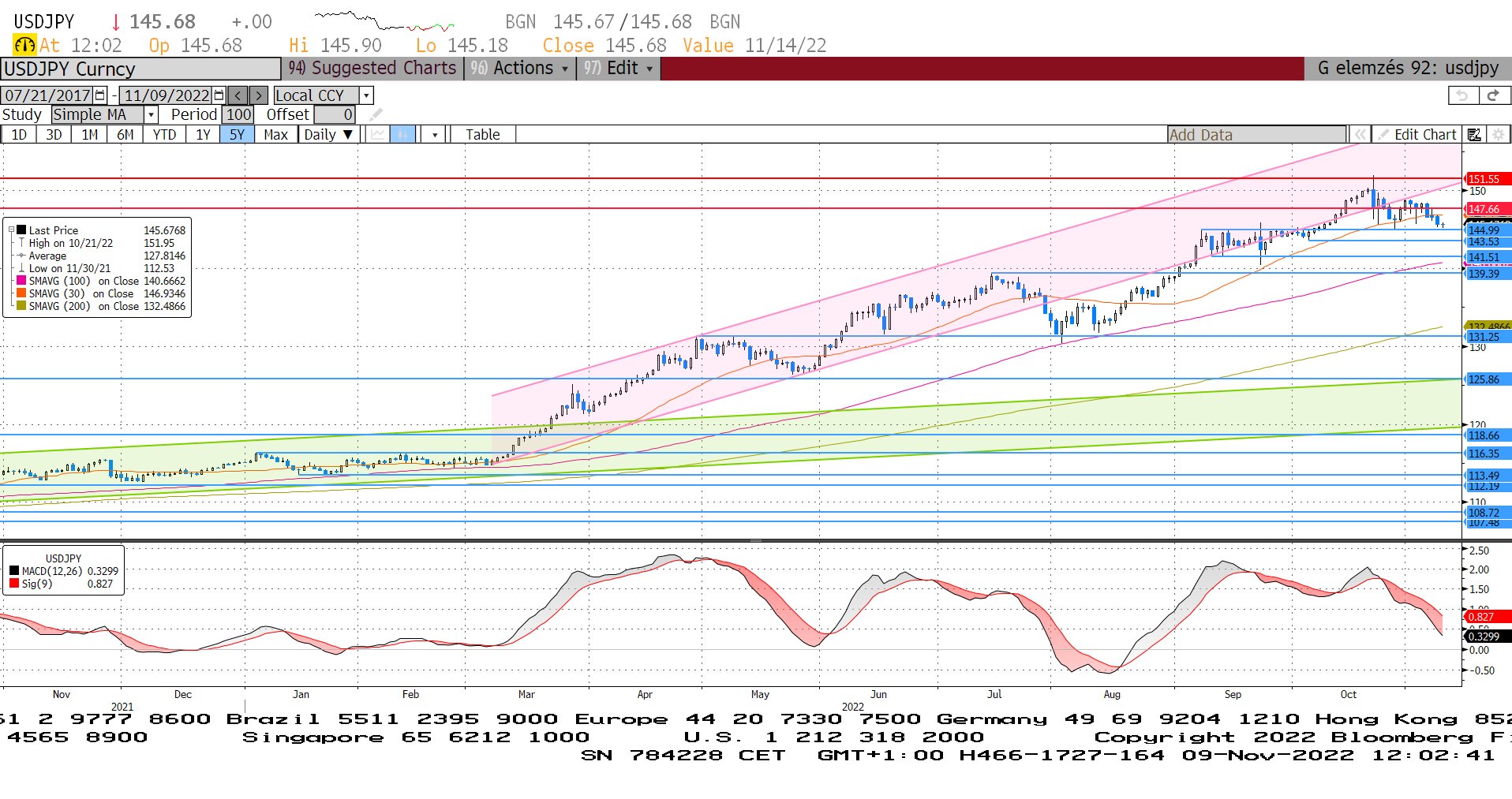Open the start date calendar picker
Screen dimensions: 1512x799
[100, 95]
